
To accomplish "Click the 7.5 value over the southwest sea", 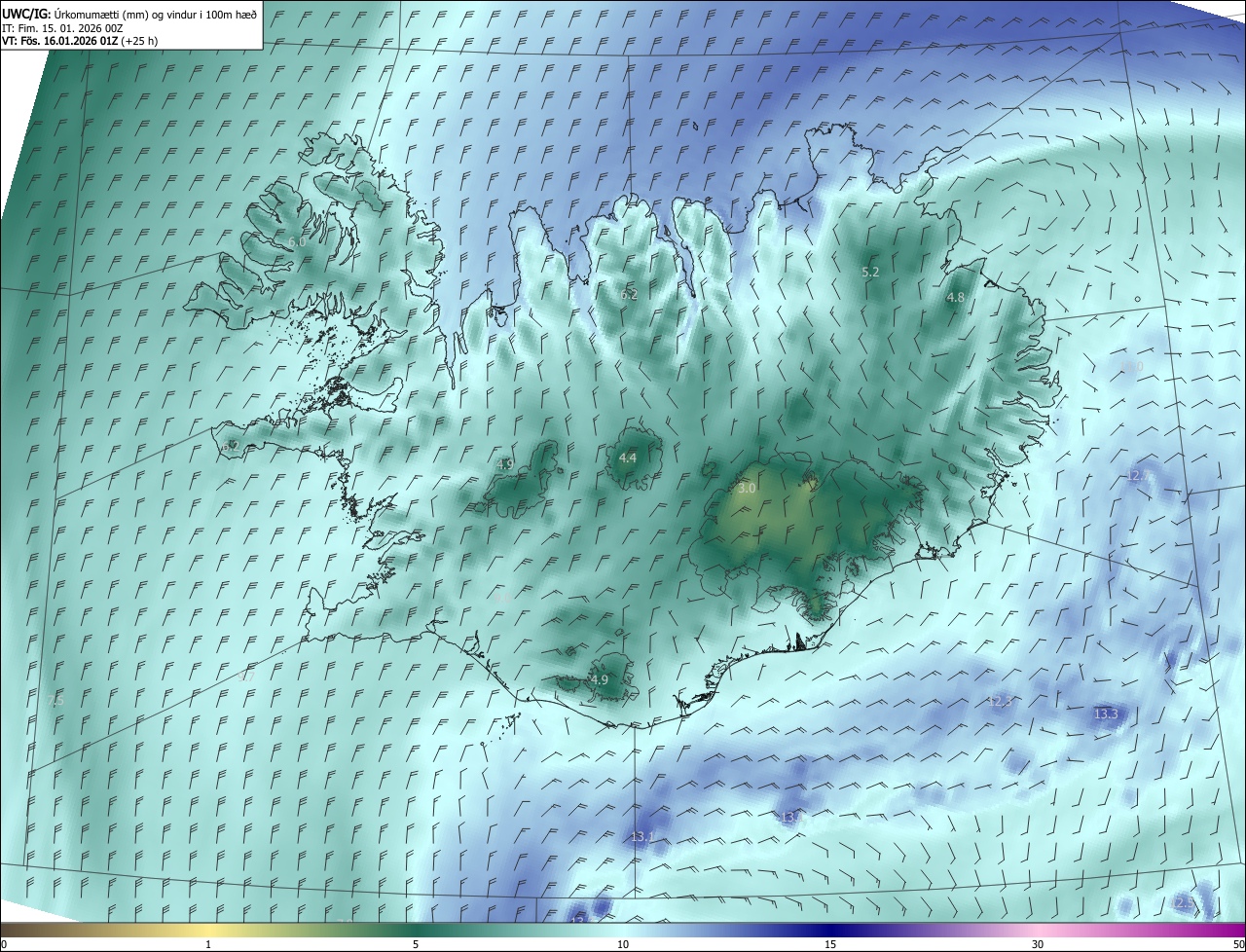I will click(55, 701).
